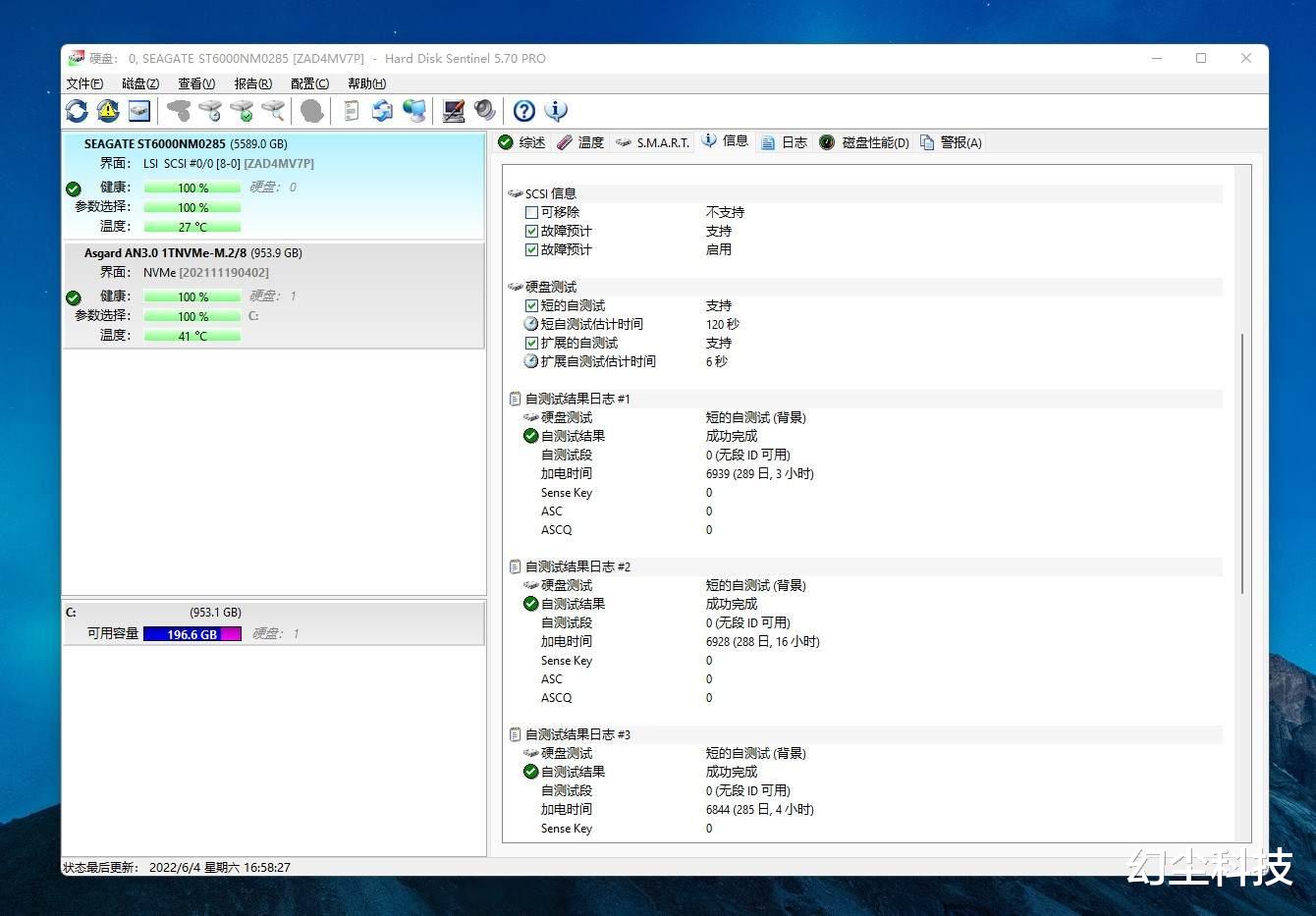Click the globe and monitor network icon
The height and width of the screenshot is (916, 1316).
click(x=414, y=111)
